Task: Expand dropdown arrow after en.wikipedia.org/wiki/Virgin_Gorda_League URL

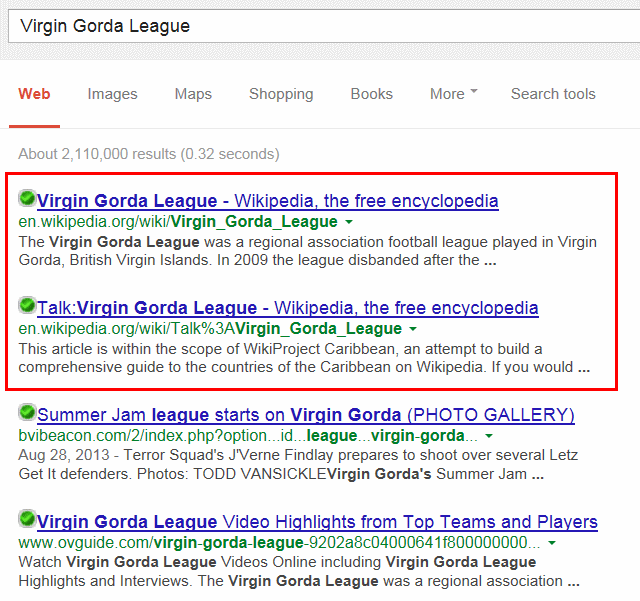Action: point(349,222)
